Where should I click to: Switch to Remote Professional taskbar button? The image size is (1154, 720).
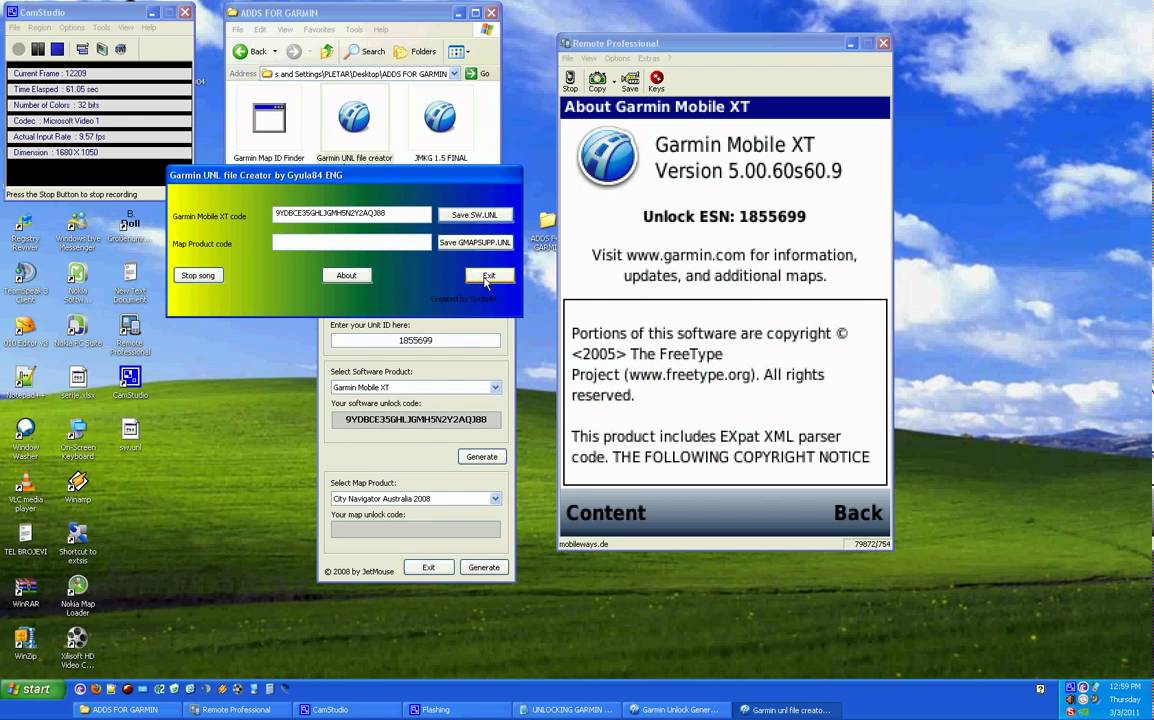click(236, 710)
